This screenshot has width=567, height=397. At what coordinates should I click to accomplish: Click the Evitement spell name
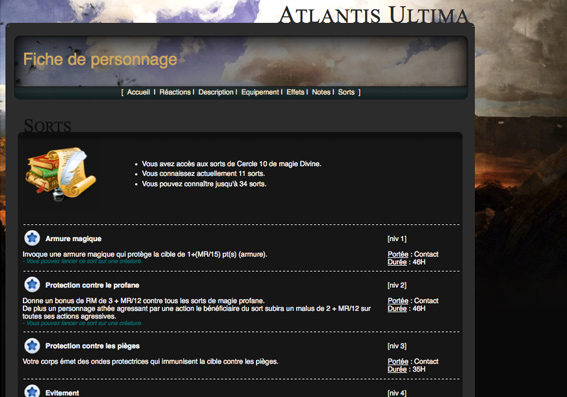point(62,393)
